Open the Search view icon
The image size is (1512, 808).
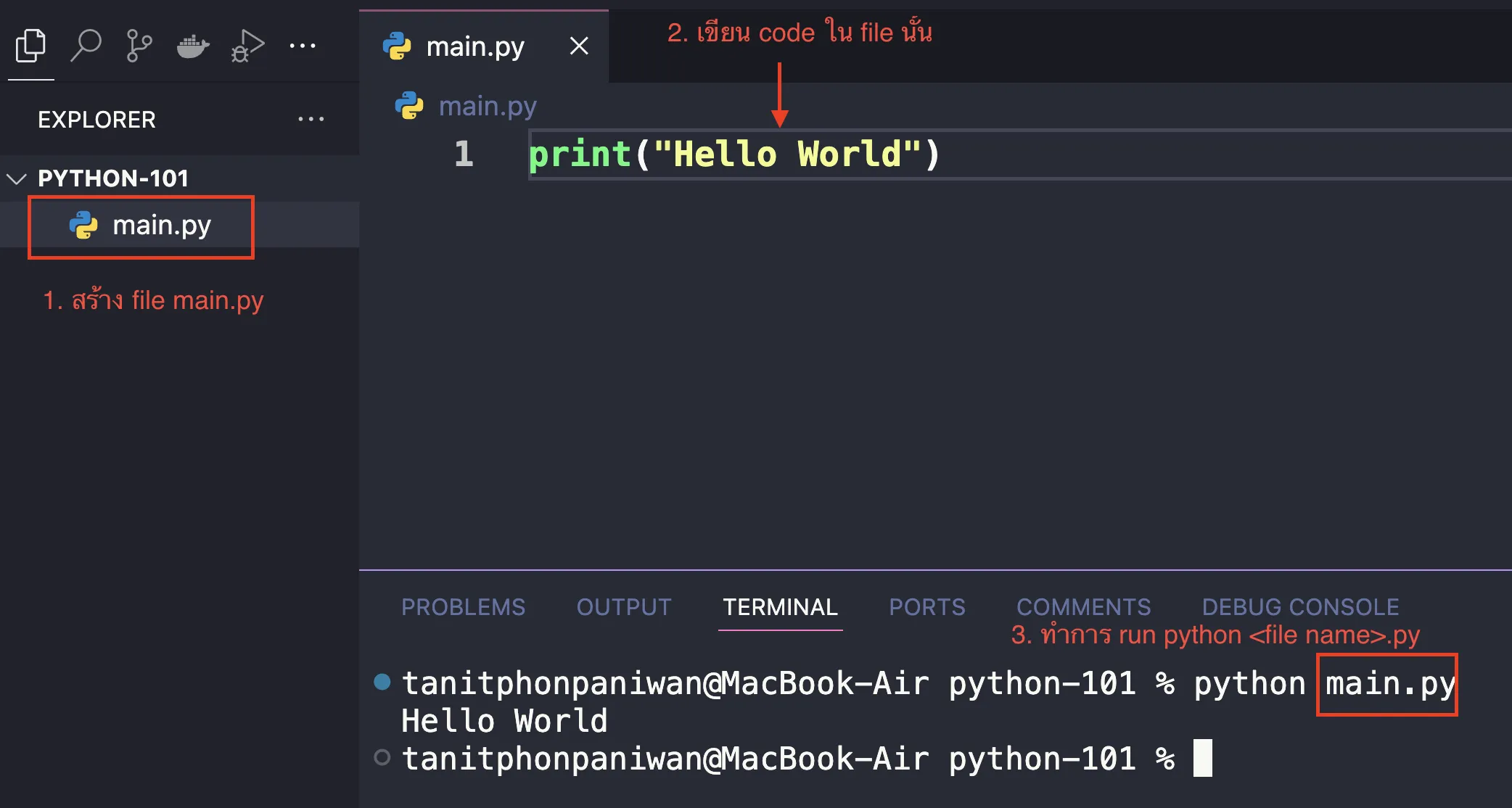click(86, 46)
